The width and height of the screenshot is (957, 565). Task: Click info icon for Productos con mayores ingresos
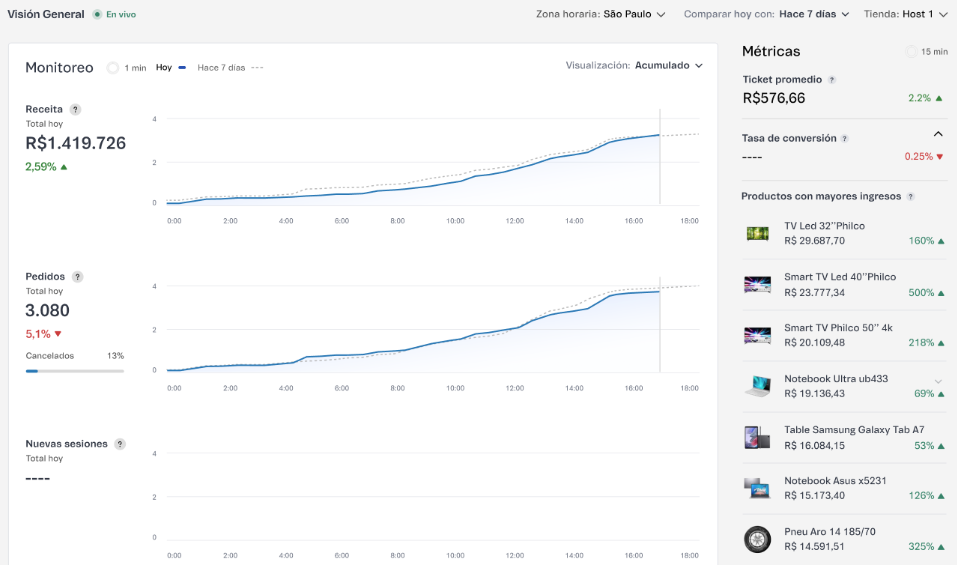pyautogui.click(x=910, y=197)
